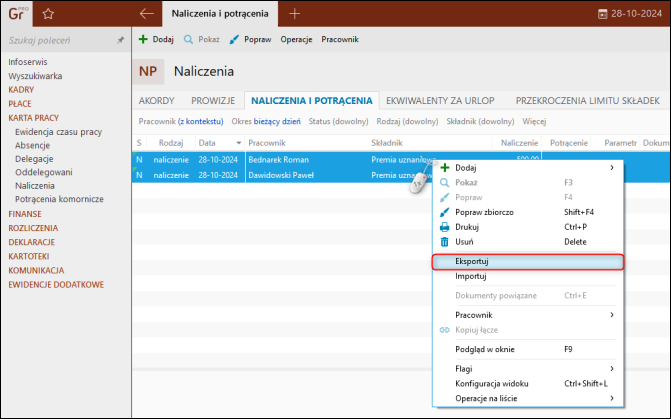671x419 pixels.
Task: Open the Pracownik toolbar menu
Action: pos(340,39)
